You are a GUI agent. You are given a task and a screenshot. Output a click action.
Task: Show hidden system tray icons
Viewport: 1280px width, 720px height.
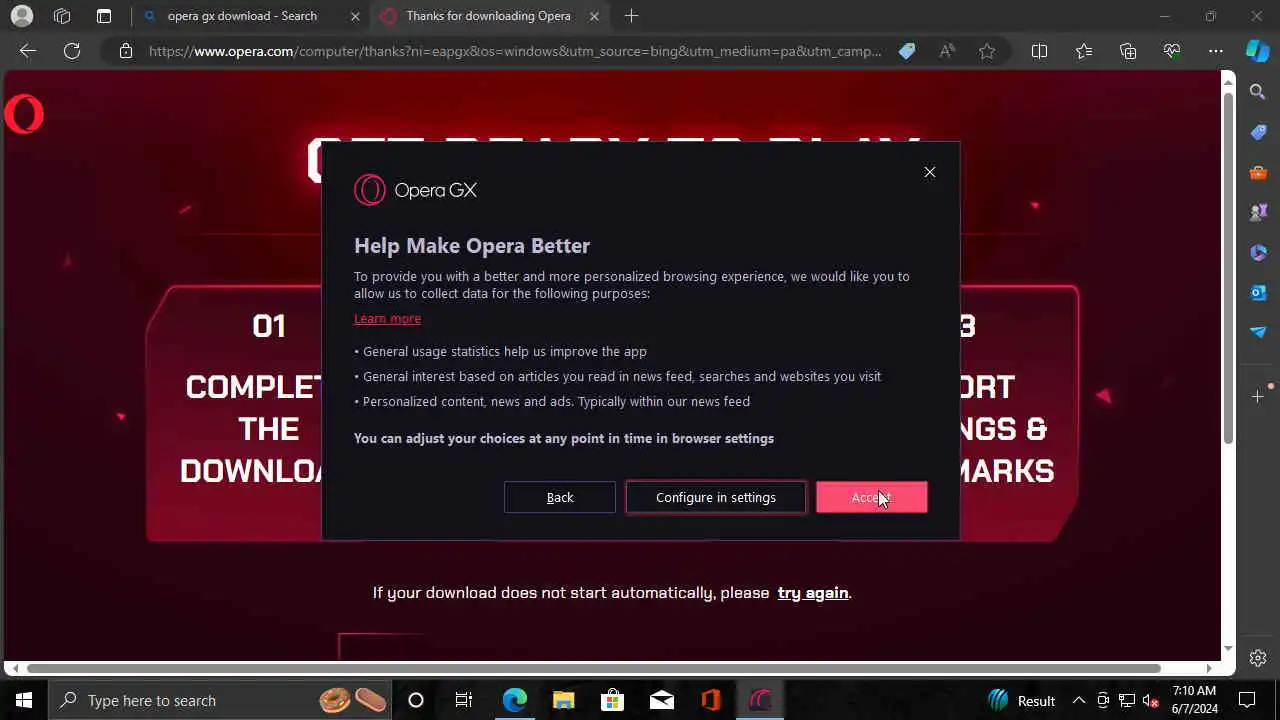point(1079,700)
